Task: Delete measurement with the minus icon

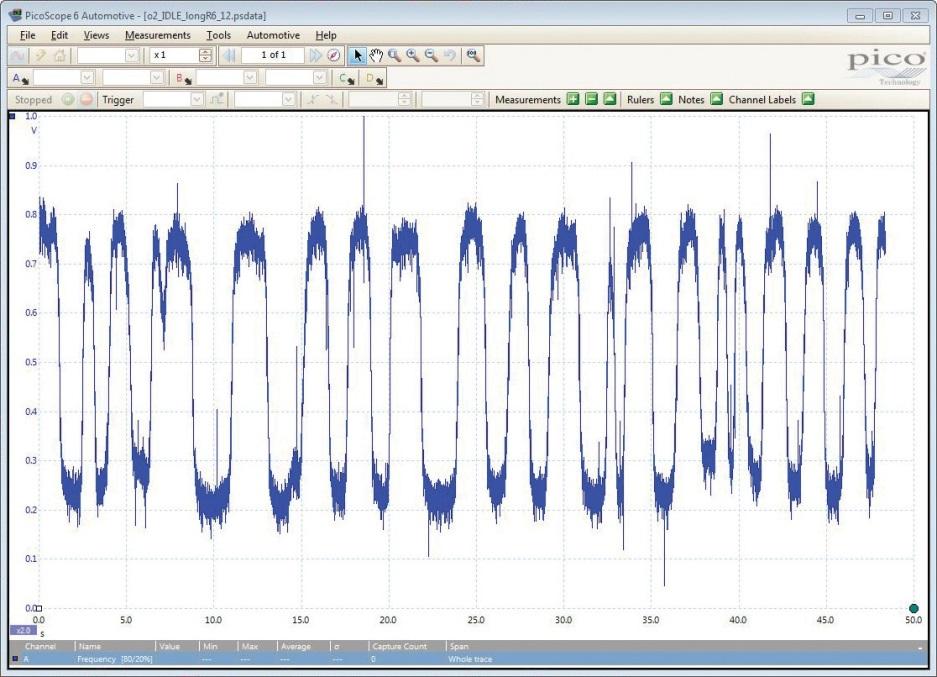Action: click(591, 99)
